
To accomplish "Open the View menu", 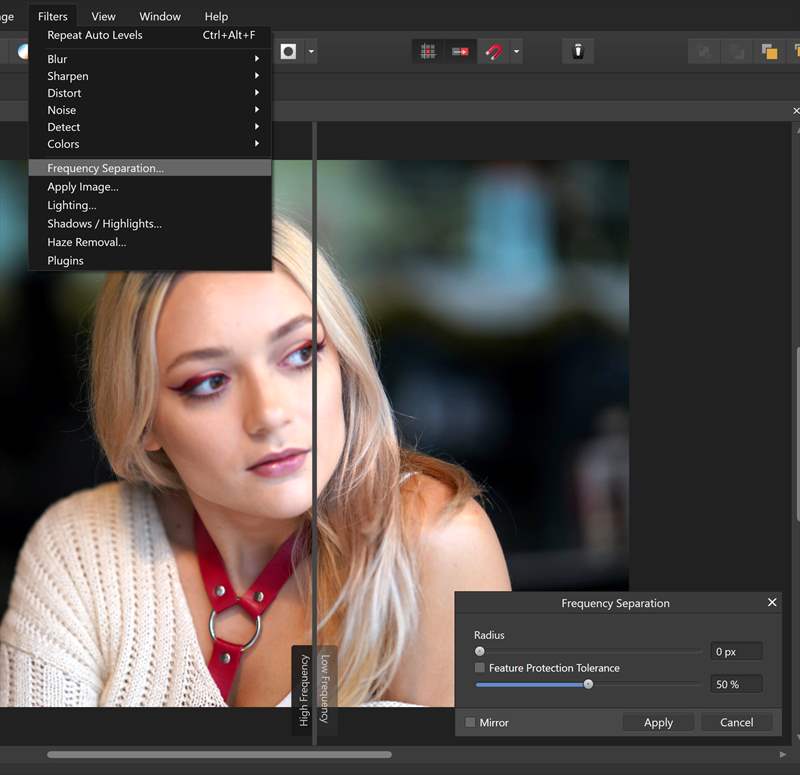I will click(x=103, y=16).
